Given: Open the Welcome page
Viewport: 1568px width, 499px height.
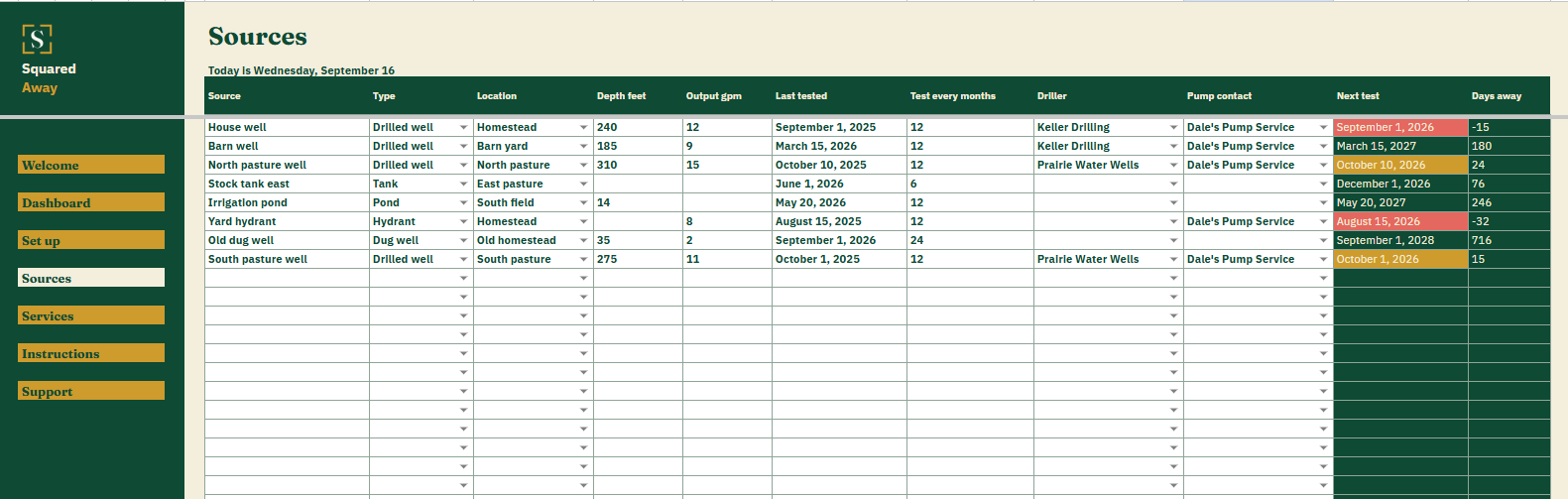Looking at the screenshot, I should [x=91, y=165].
